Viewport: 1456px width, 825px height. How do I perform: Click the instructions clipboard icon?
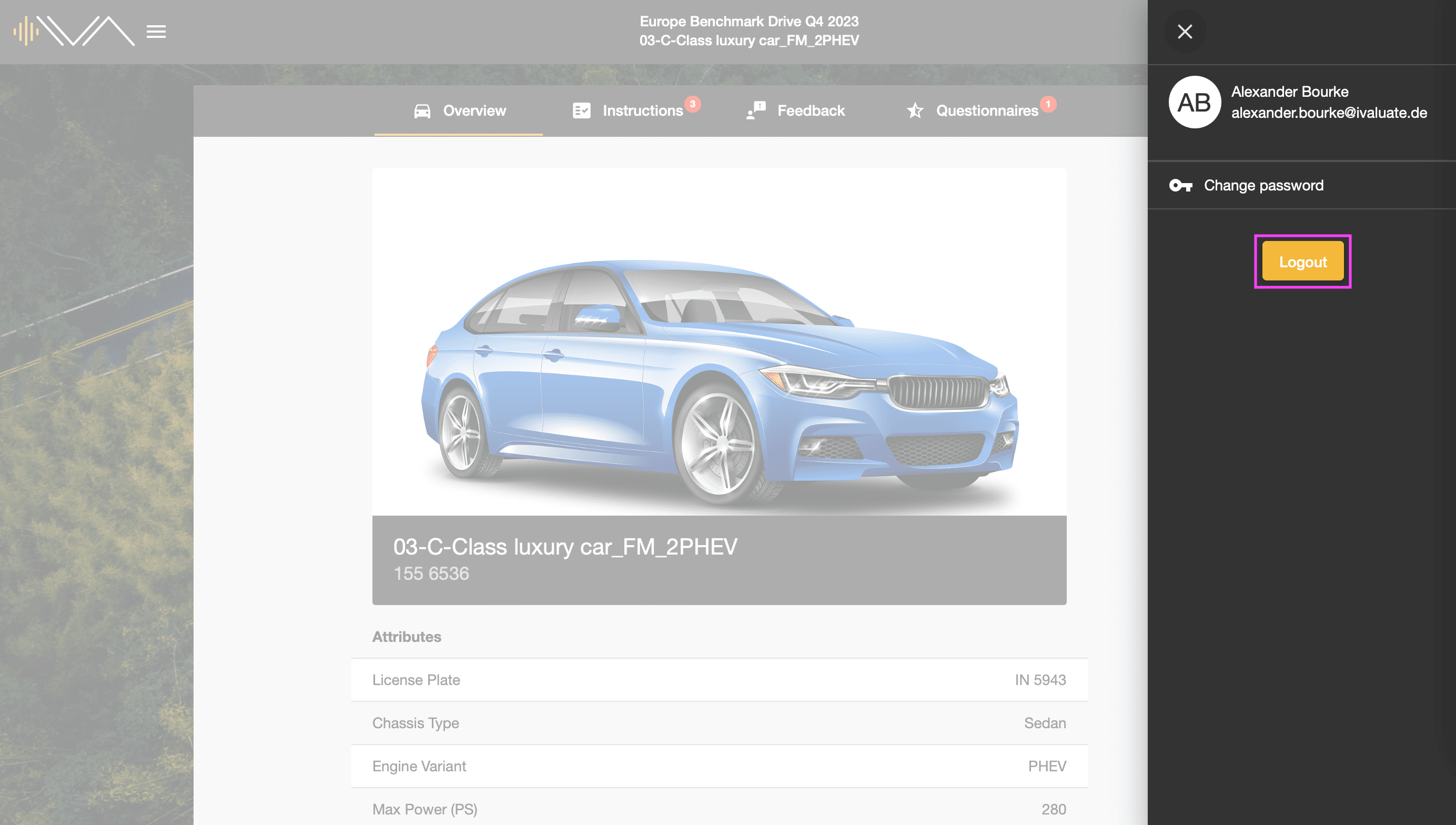tap(580, 110)
